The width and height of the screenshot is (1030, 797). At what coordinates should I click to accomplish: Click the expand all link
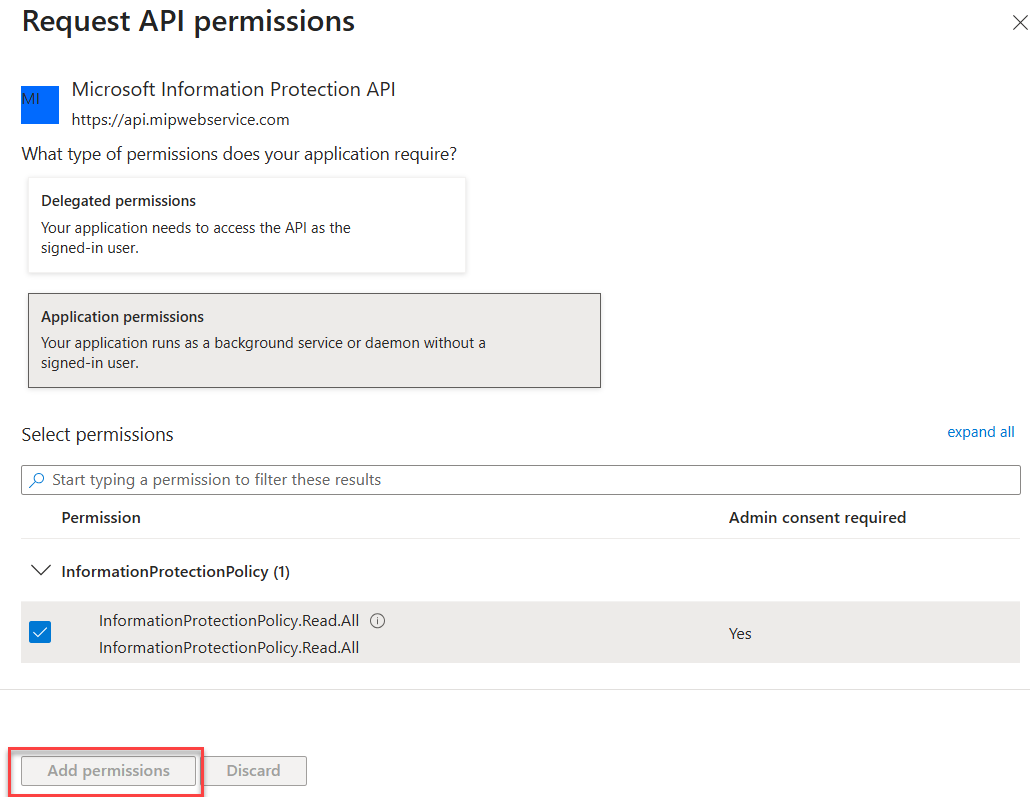(x=980, y=432)
